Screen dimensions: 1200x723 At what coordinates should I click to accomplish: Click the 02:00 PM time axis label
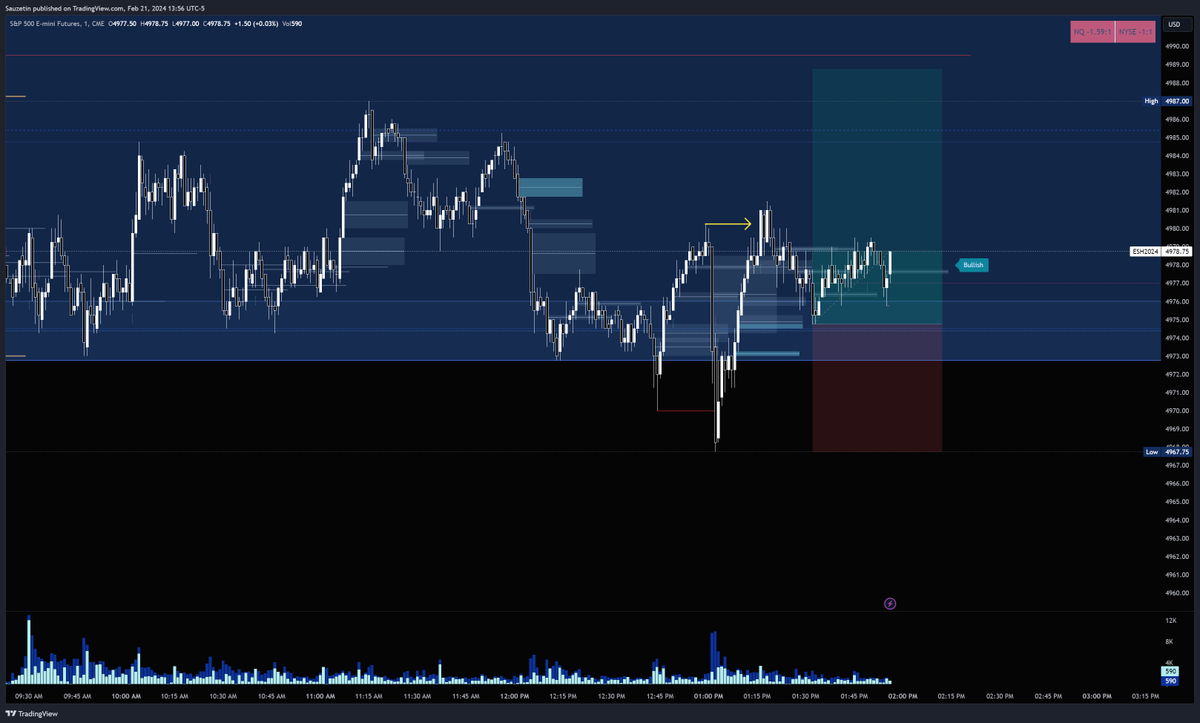coord(902,695)
